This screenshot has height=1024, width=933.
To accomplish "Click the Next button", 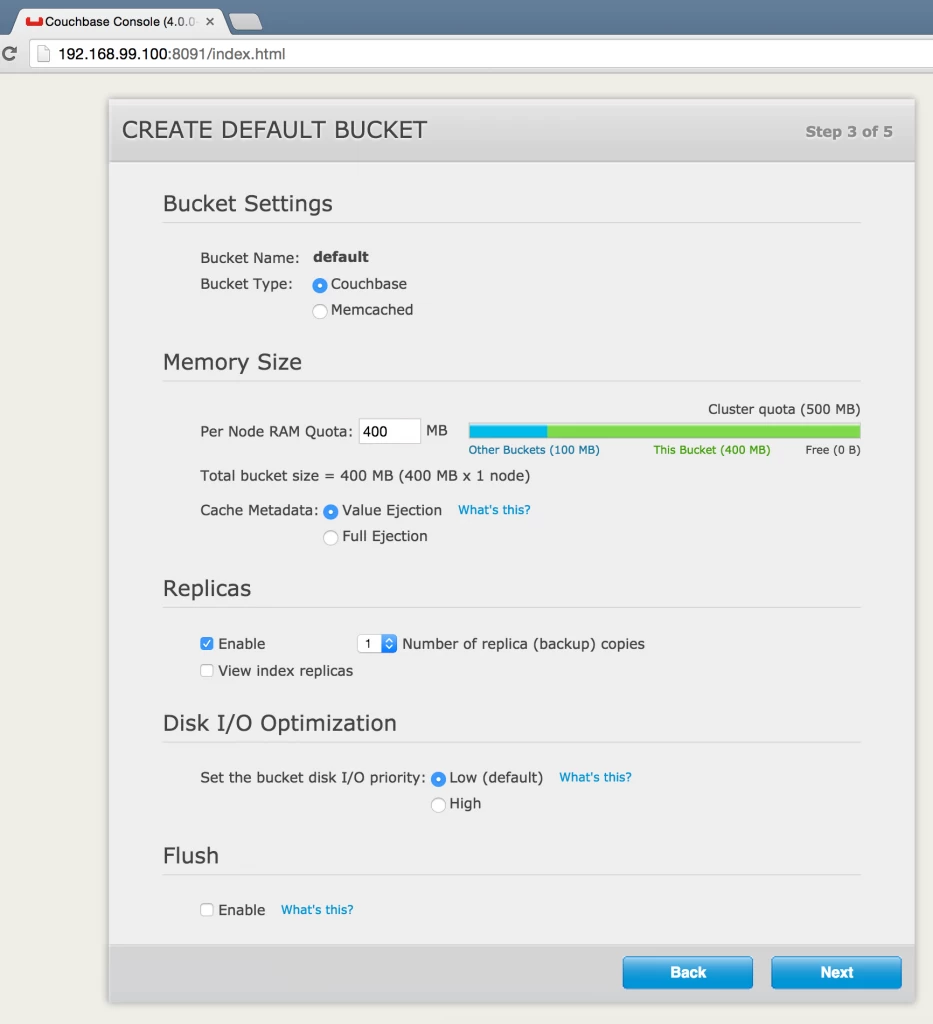I will point(836,972).
